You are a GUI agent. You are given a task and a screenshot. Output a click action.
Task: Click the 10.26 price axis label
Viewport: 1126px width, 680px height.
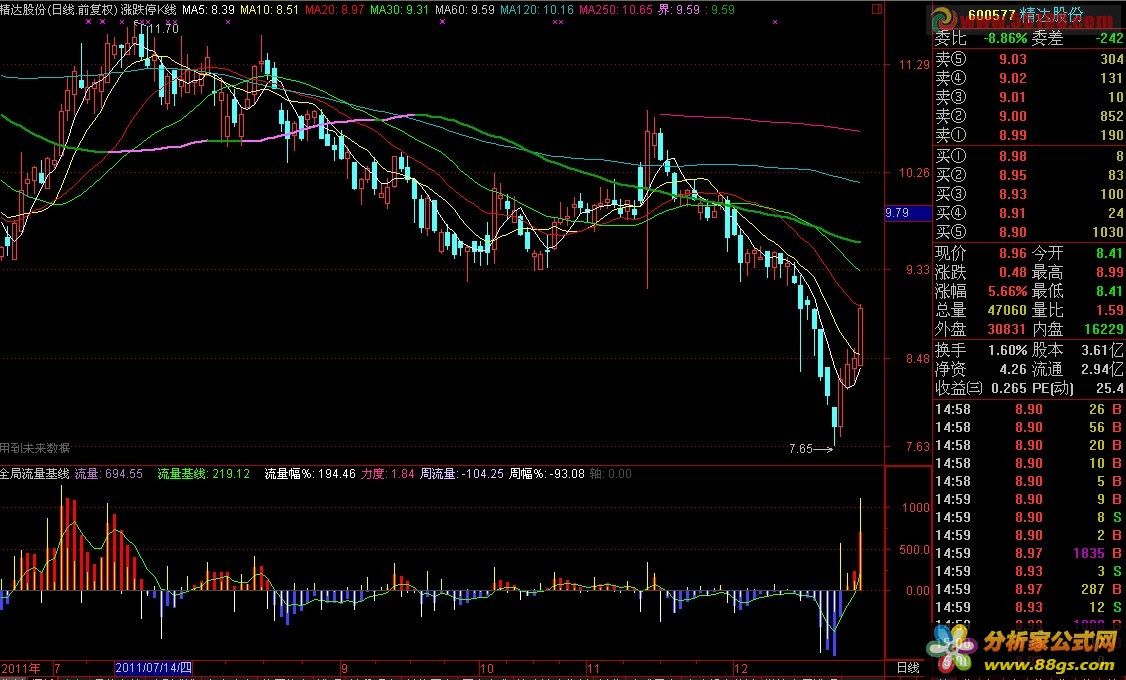pyautogui.click(x=913, y=172)
